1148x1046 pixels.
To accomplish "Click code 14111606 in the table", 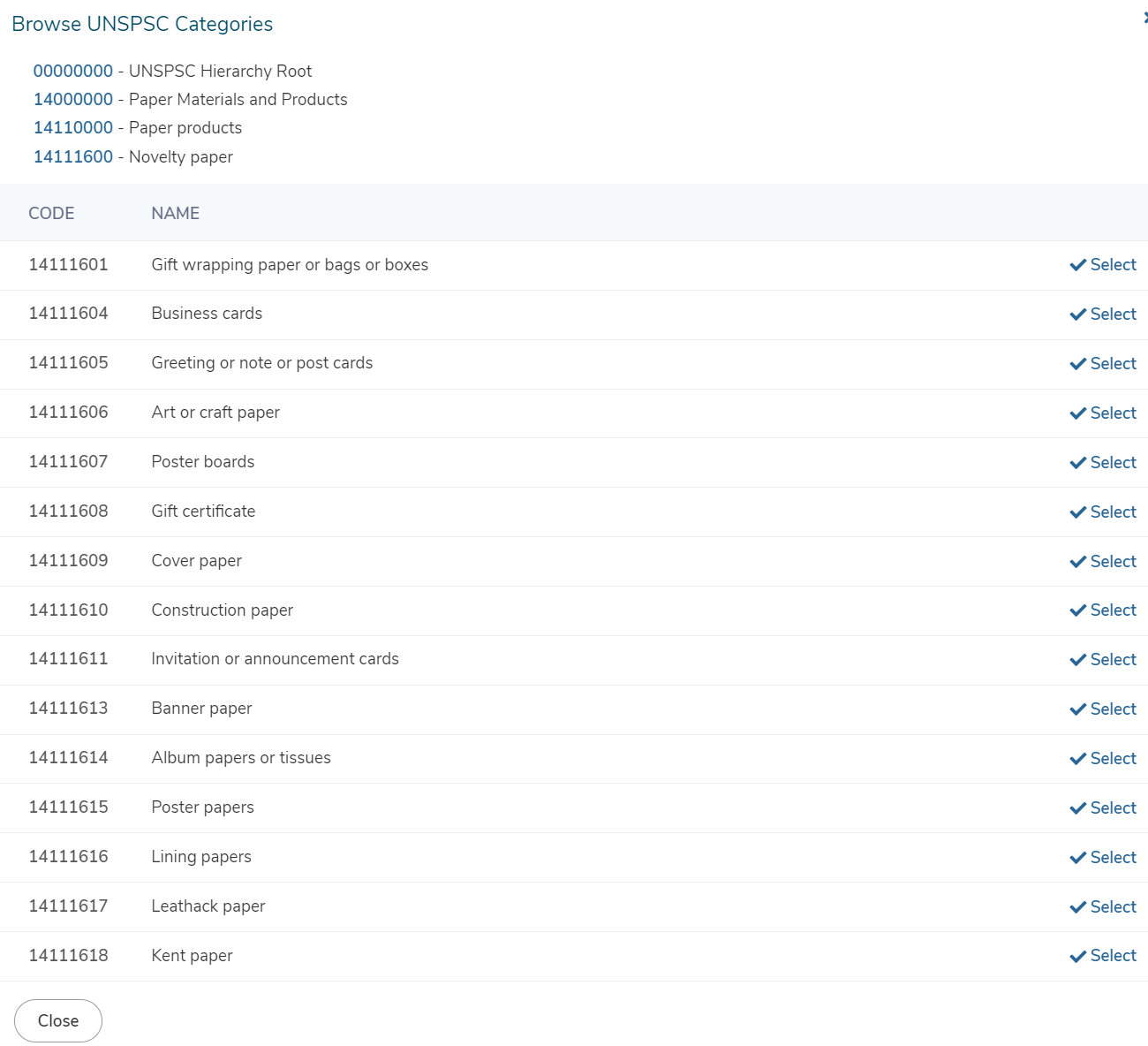I will click(x=68, y=412).
